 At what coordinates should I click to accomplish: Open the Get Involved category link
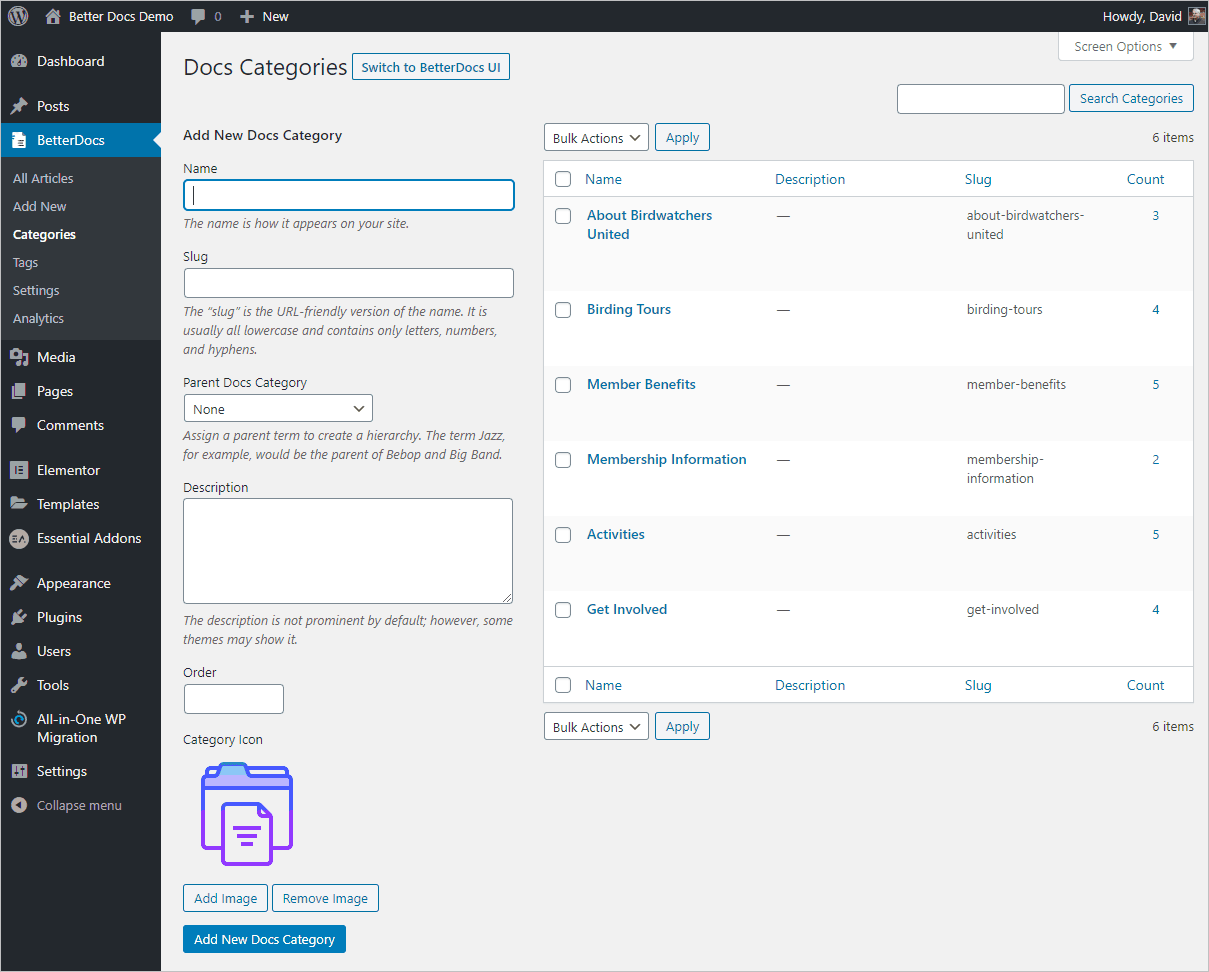point(627,609)
